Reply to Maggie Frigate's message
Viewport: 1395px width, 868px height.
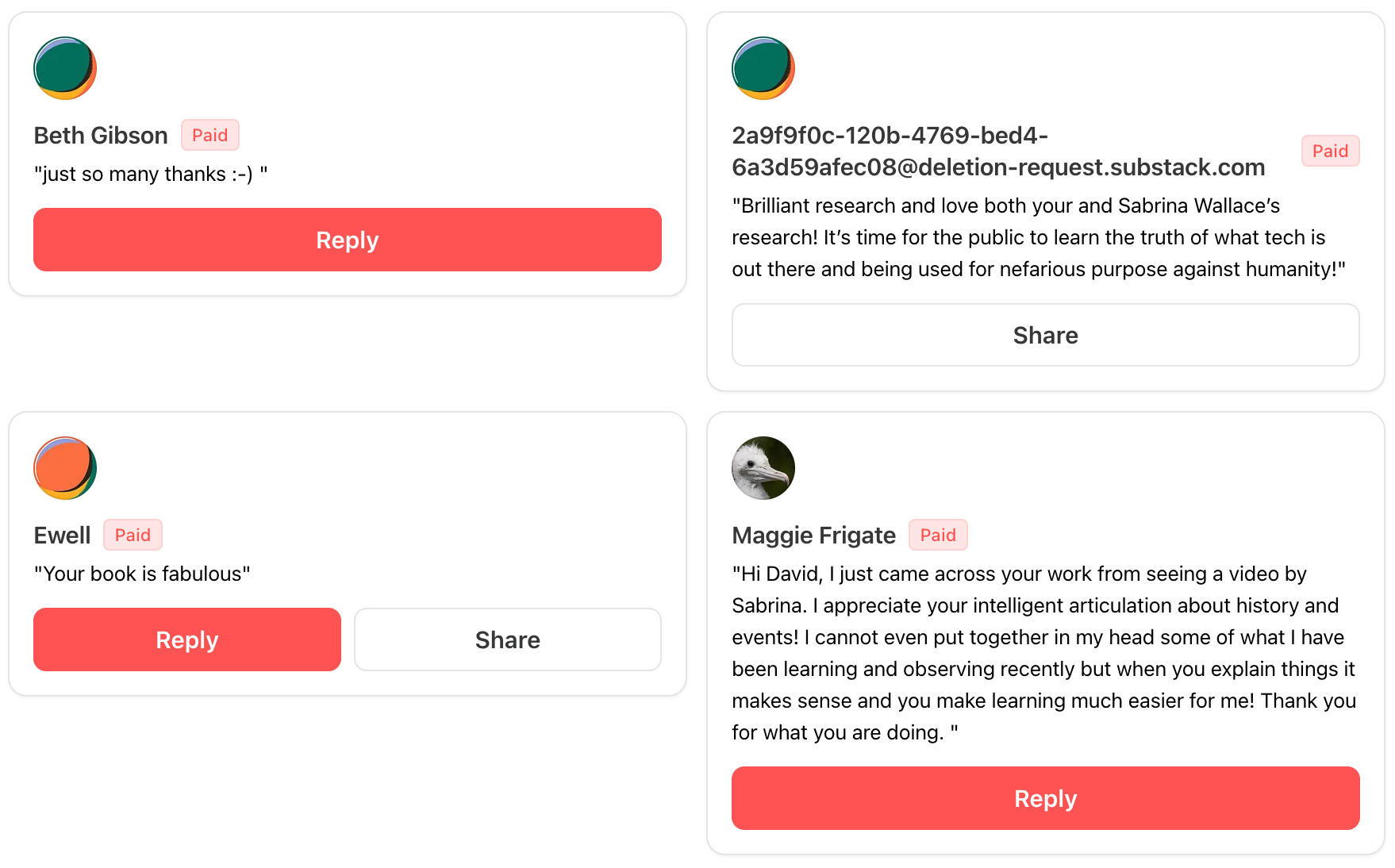(x=1045, y=798)
